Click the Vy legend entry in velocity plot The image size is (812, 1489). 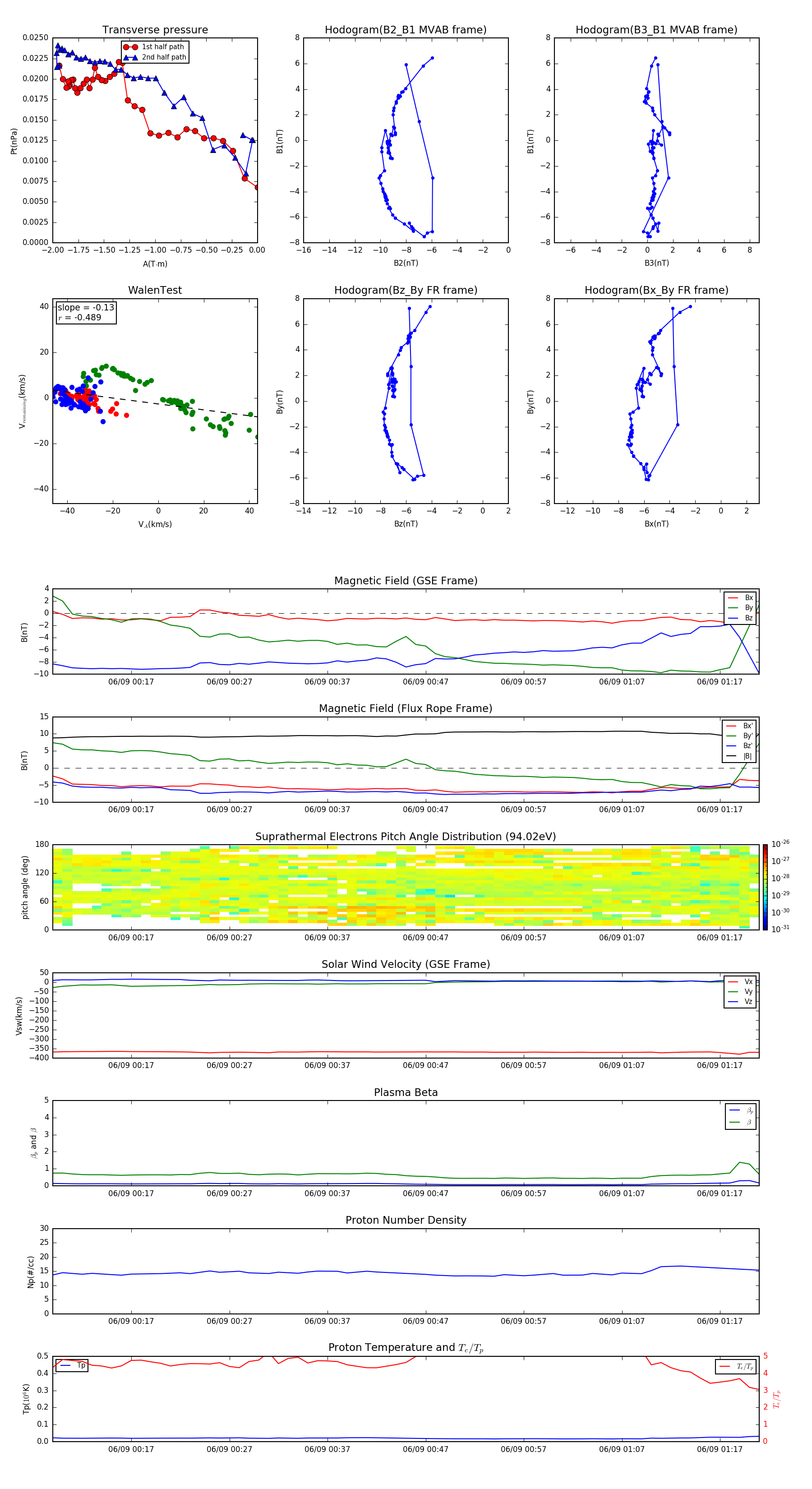740,991
